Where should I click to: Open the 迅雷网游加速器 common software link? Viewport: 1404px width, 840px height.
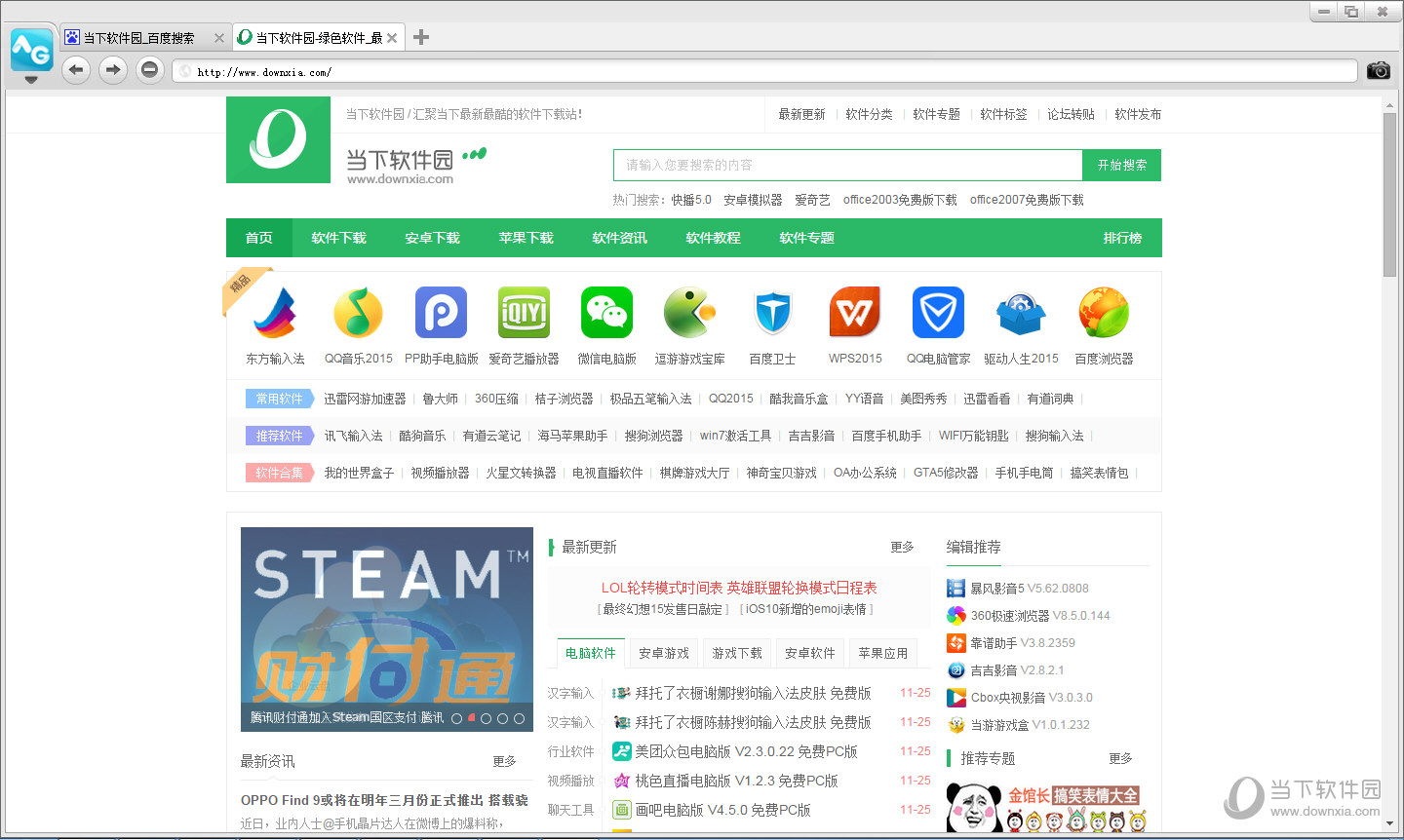point(365,399)
